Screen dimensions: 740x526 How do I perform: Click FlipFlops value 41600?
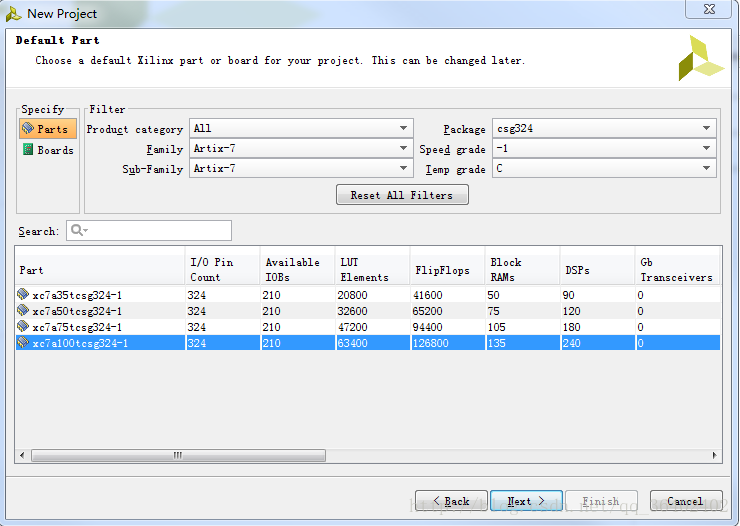[428, 295]
